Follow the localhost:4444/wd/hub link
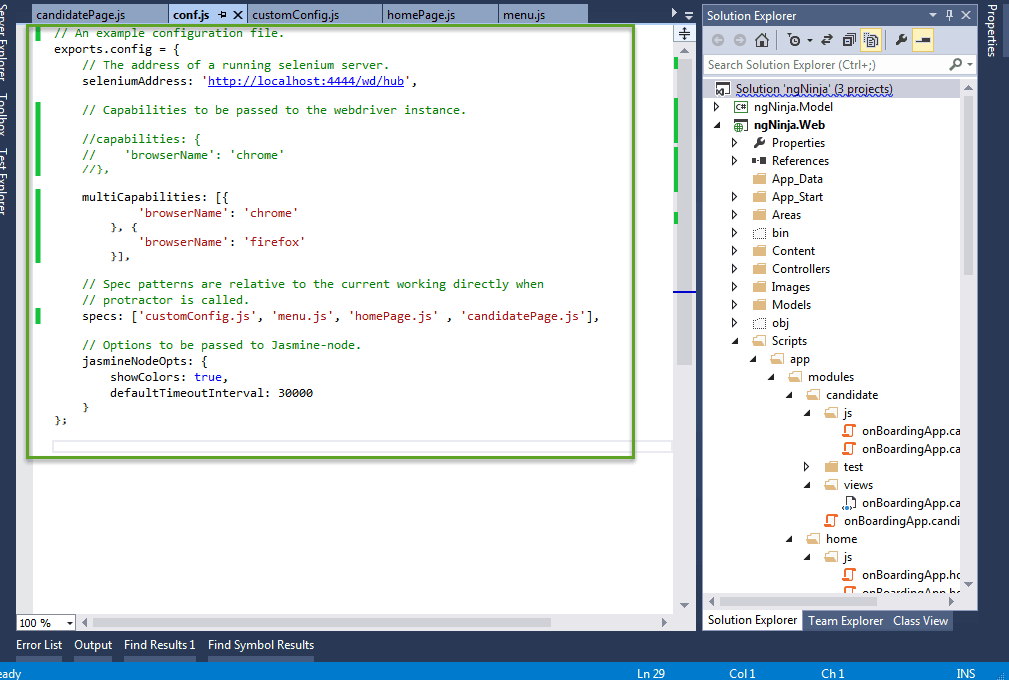Image resolution: width=1009 pixels, height=680 pixels. pos(306,81)
